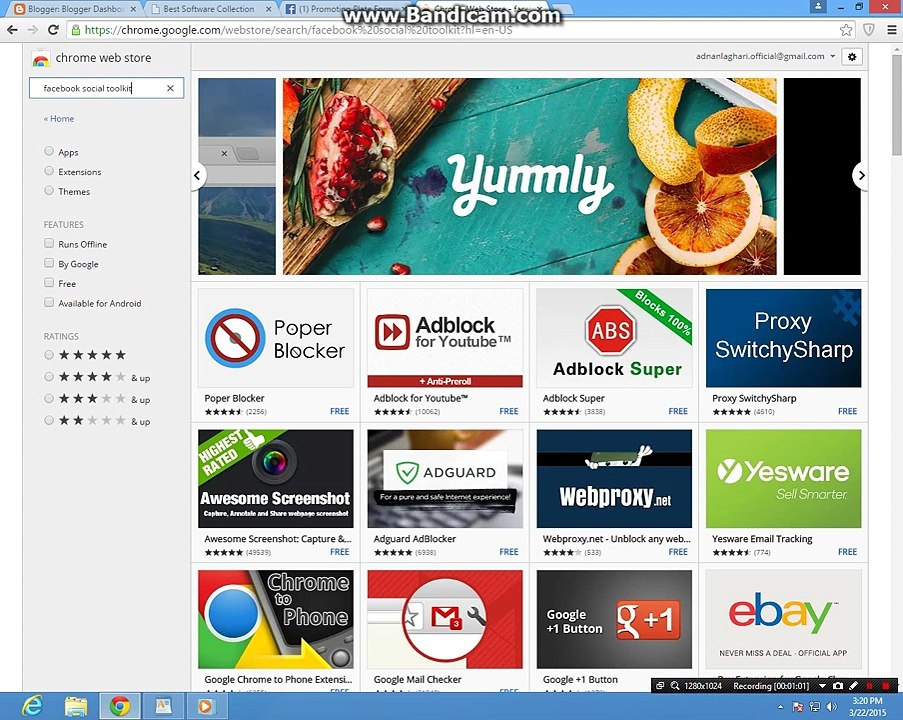
Task: Show next banner in the carousel
Action: (860, 175)
